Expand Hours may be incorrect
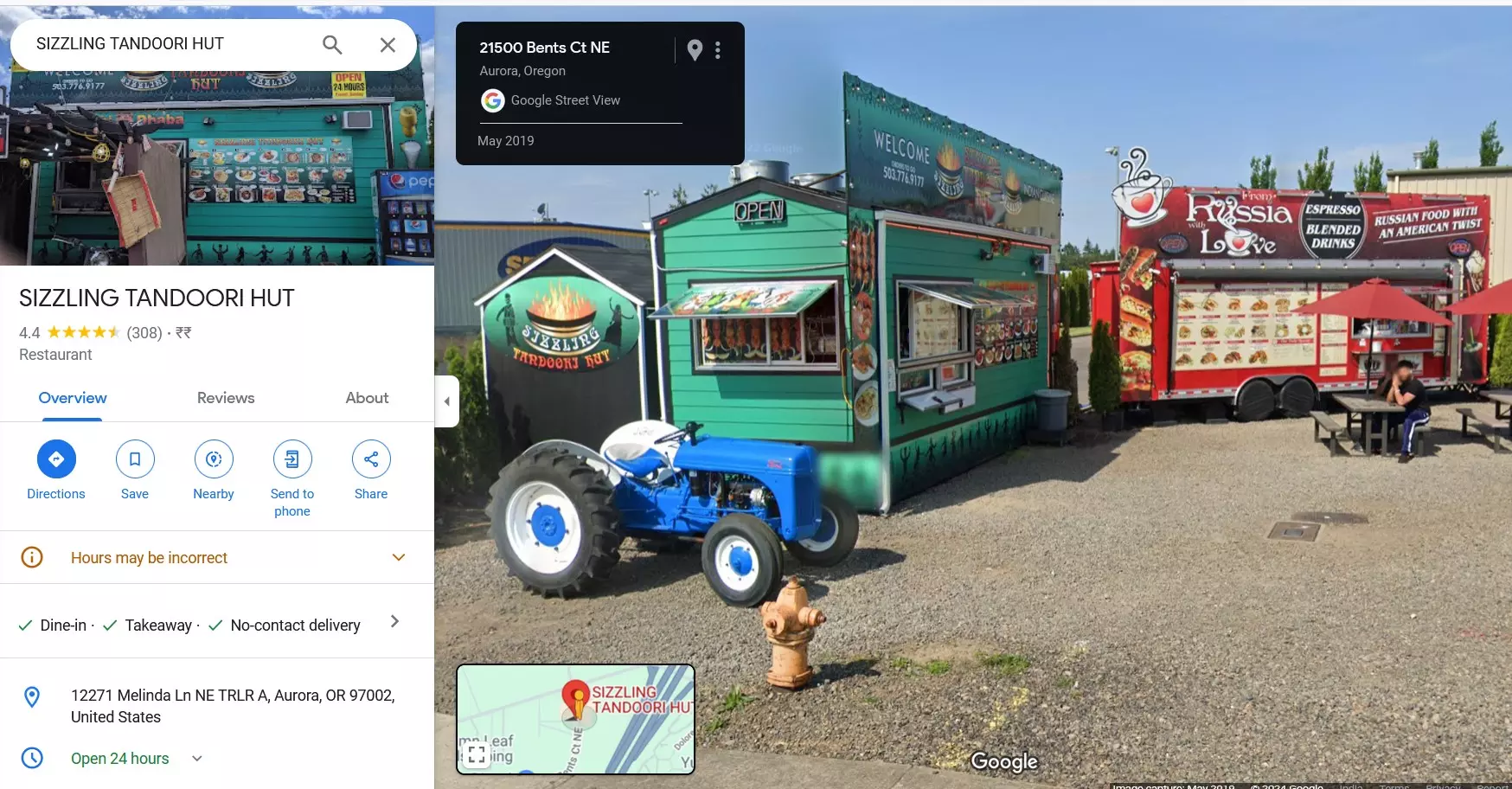This screenshot has height=789, width=1512. 399,558
